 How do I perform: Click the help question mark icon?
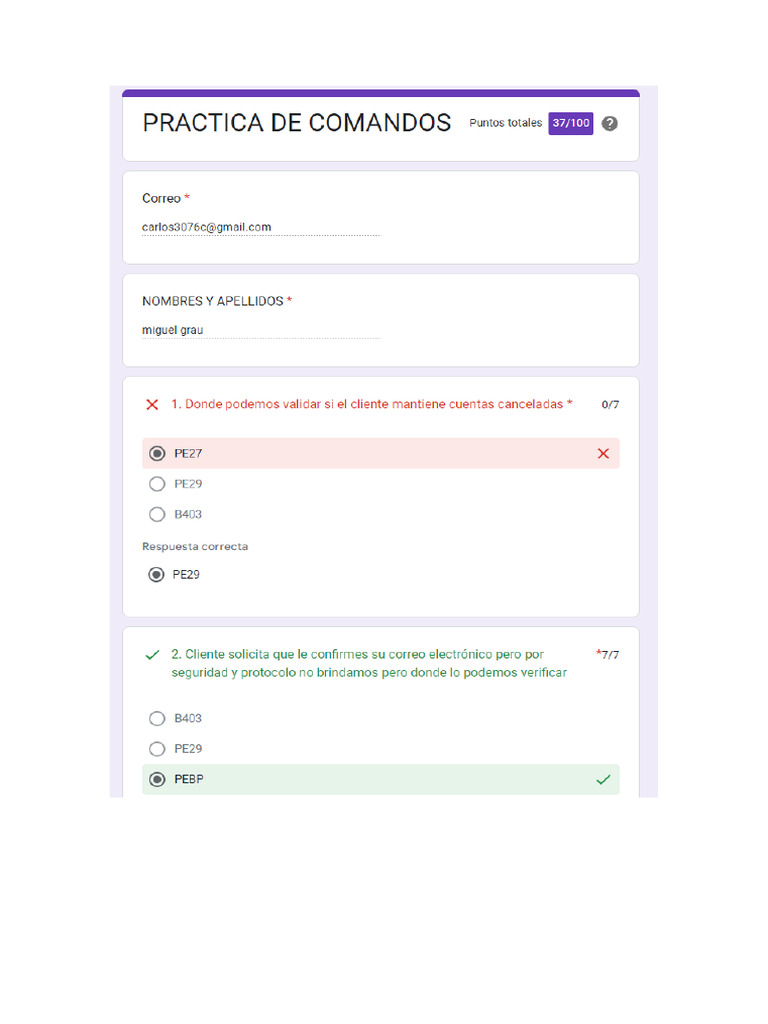610,124
